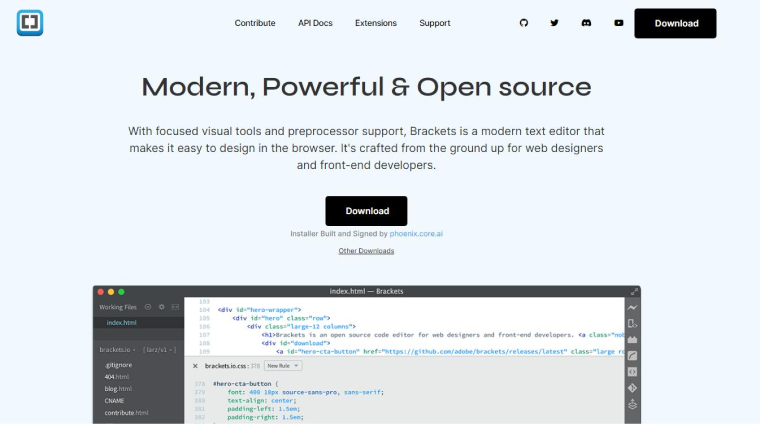Open the larz/v1 branch dropdown
The image size is (760, 424).
click(x=159, y=349)
